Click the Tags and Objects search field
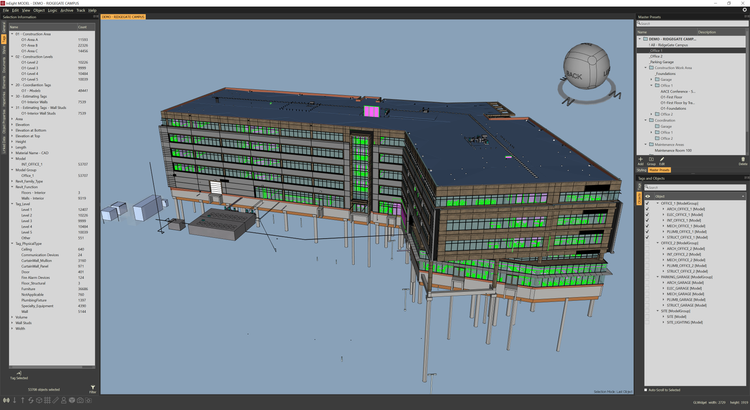 pyautogui.click(x=692, y=186)
